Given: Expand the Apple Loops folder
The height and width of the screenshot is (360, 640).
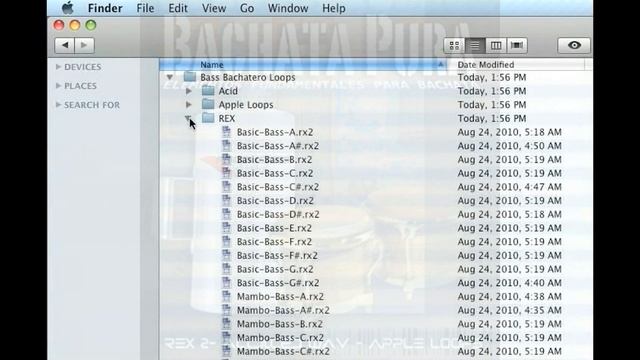Looking at the screenshot, I should (189, 104).
